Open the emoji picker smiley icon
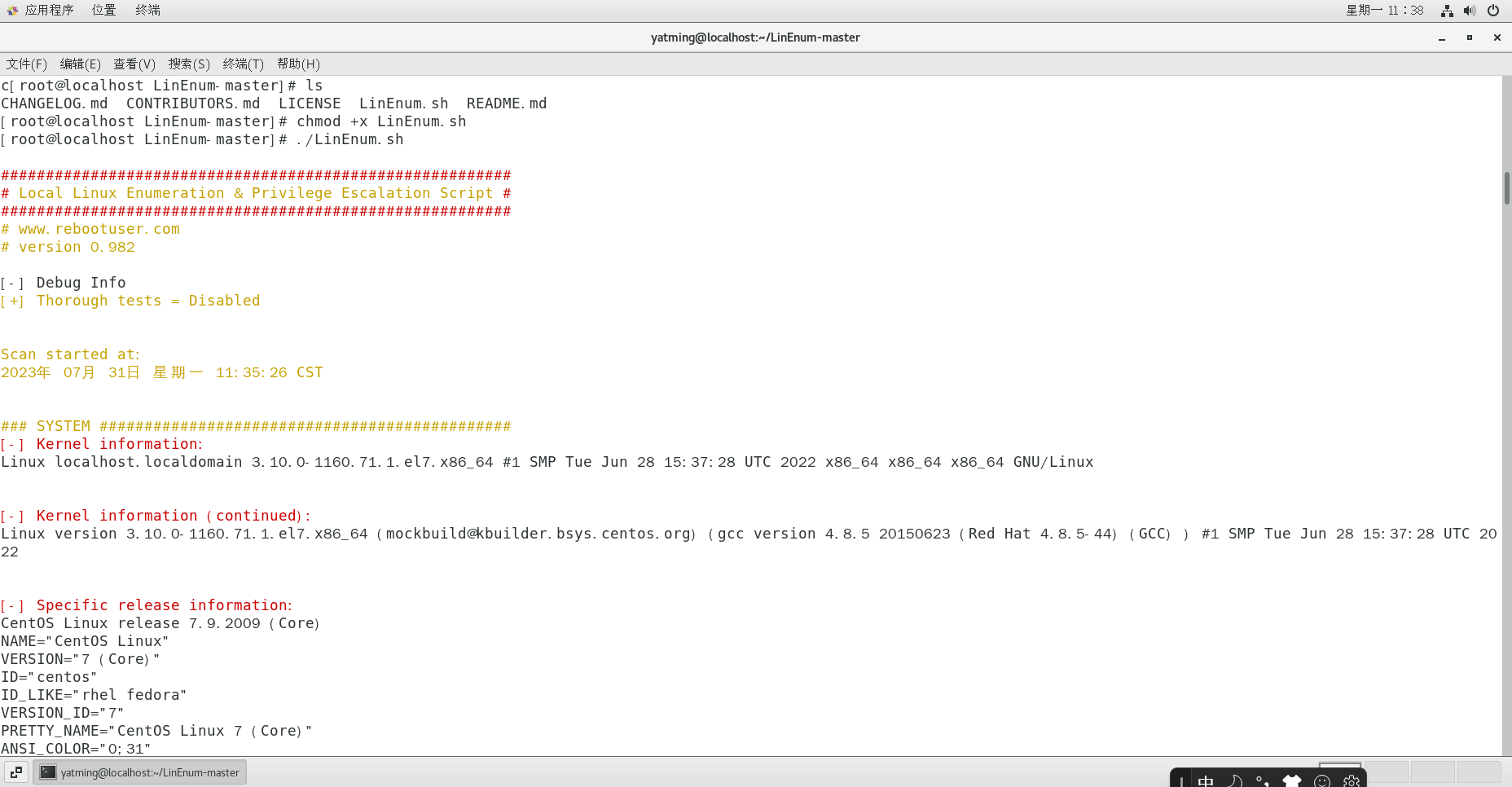The height and width of the screenshot is (787, 1512). (1322, 780)
